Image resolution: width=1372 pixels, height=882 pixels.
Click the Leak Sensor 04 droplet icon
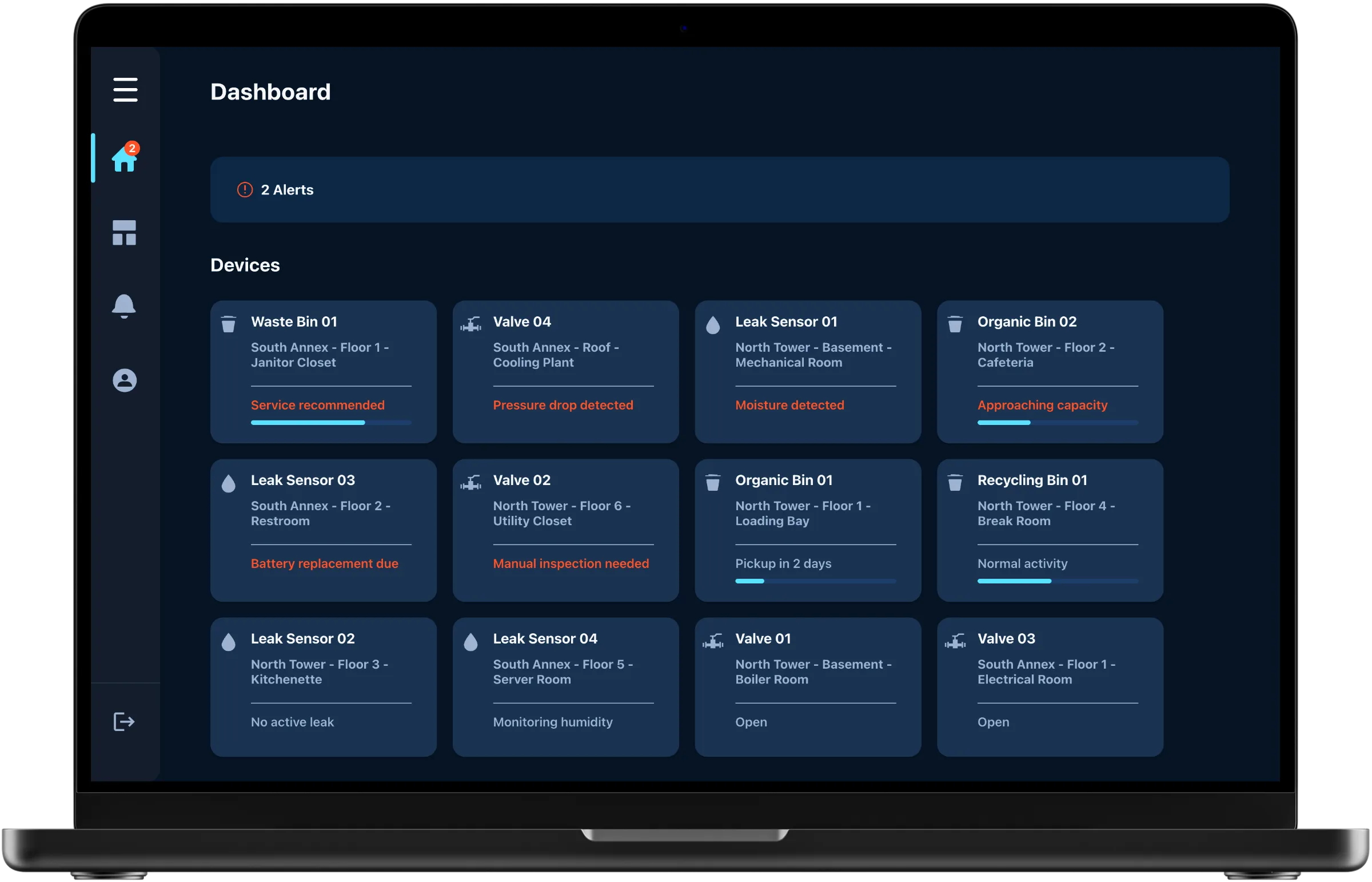tap(471, 642)
